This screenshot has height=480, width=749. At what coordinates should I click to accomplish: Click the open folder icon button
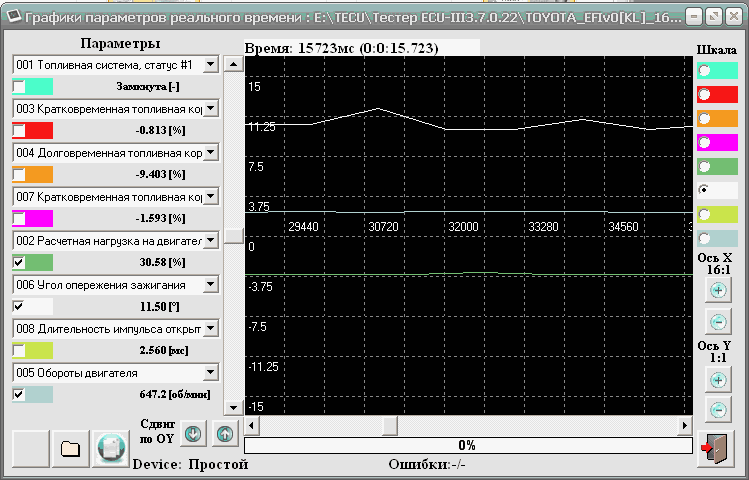coord(70,448)
